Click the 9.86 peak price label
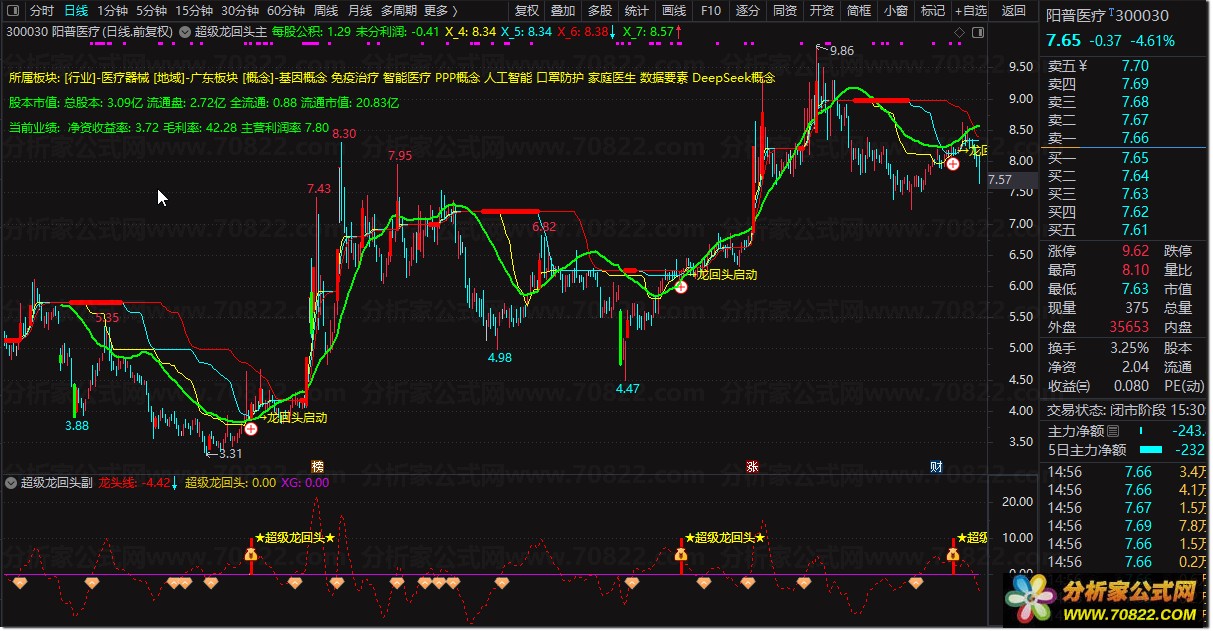 pyautogui.click(x=841, y=50)
